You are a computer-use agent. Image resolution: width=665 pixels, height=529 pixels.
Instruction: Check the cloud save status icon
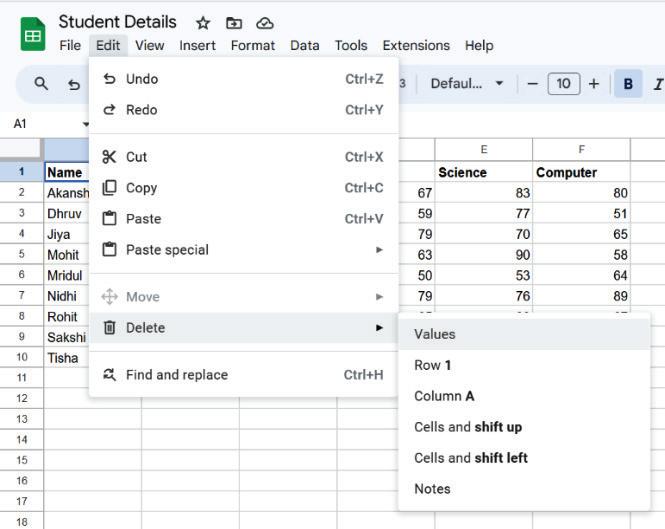pos(265,23)
